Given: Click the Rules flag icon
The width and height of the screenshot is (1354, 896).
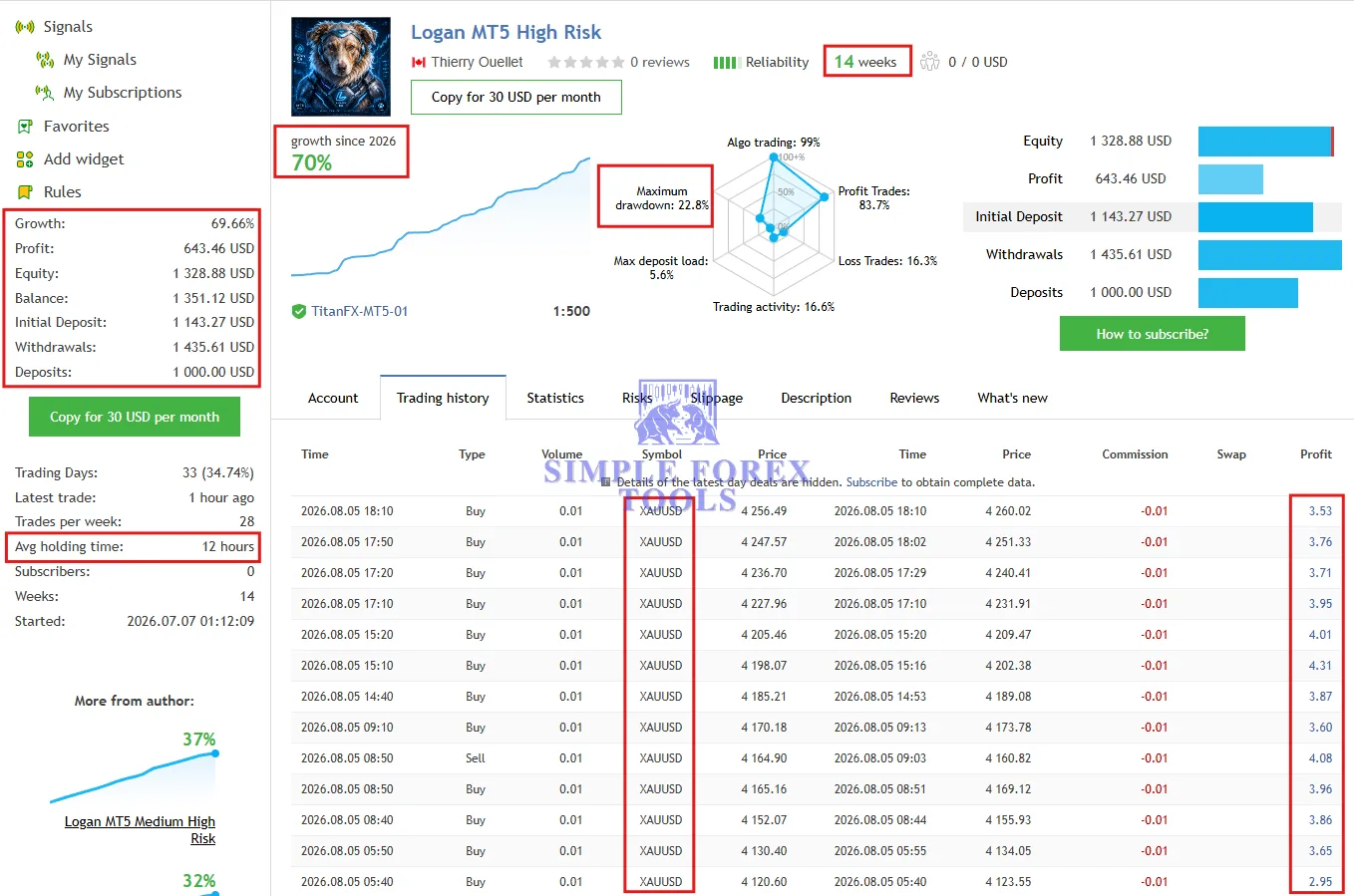Looking at the screenshot, I should [x=25, y=192].
